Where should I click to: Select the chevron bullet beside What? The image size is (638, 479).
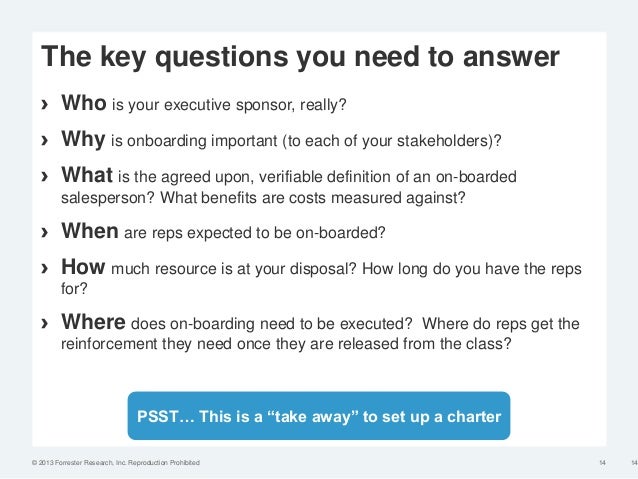(44, 177)
